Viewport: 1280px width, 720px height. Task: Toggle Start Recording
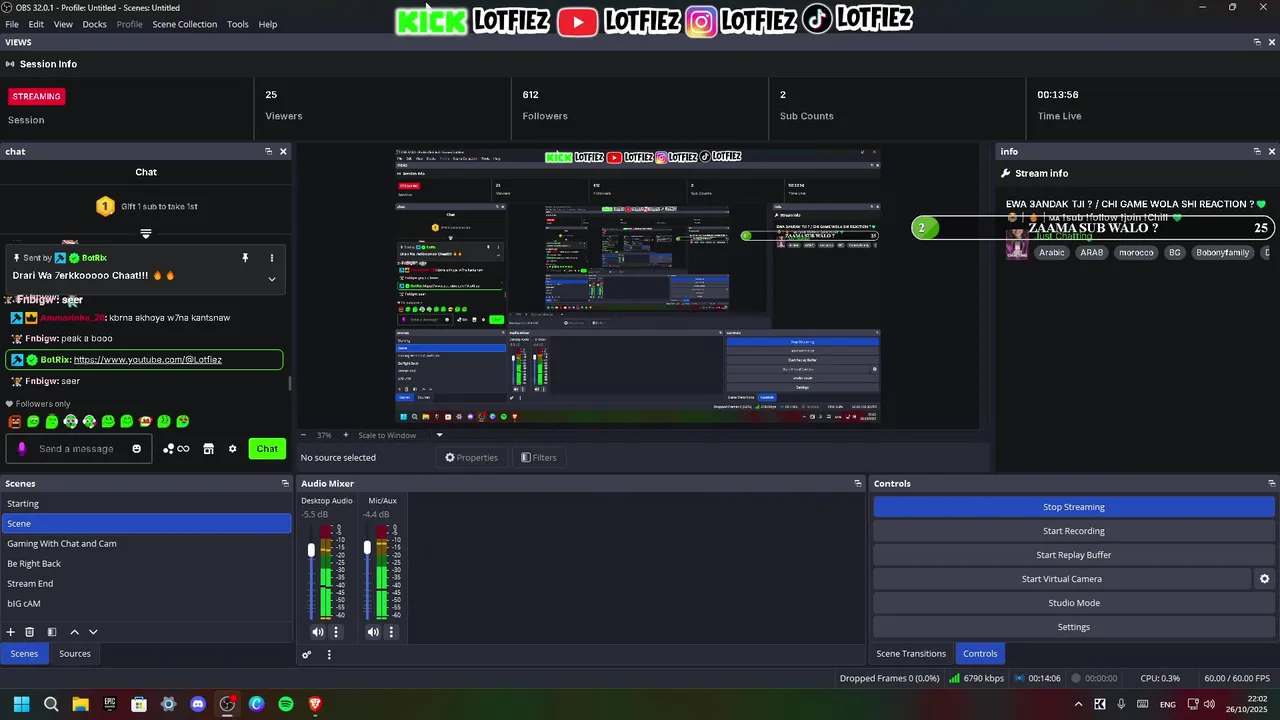coord(1074,531)
